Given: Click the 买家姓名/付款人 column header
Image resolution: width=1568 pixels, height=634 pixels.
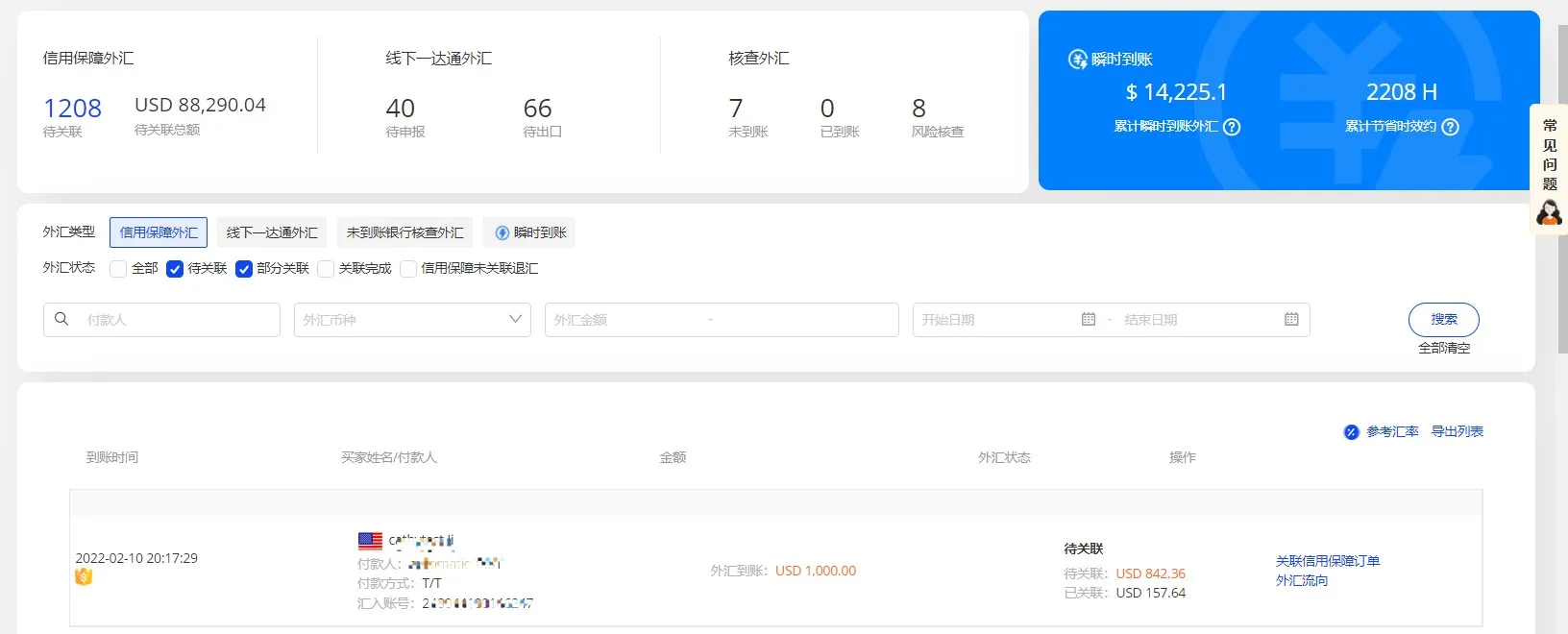Looking at the screenshot, I should 389,457.
